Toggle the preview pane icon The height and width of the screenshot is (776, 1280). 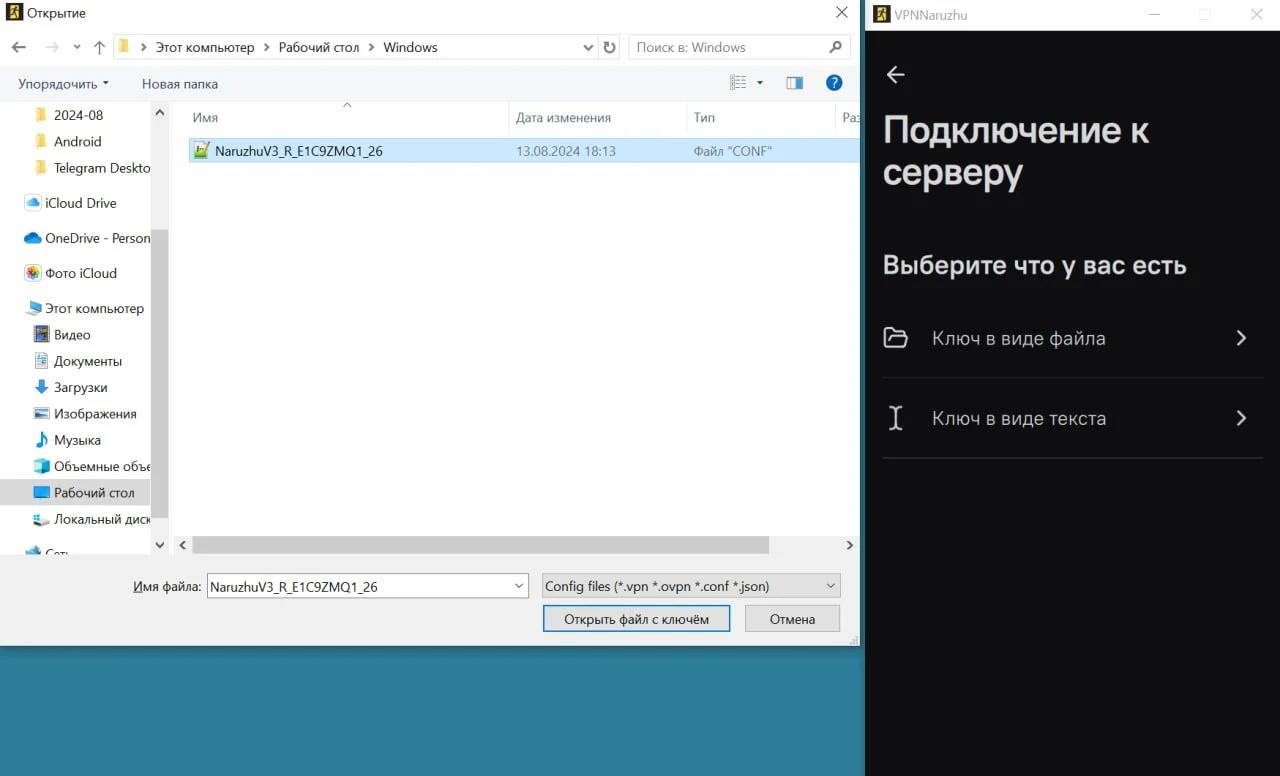[794, 83]
